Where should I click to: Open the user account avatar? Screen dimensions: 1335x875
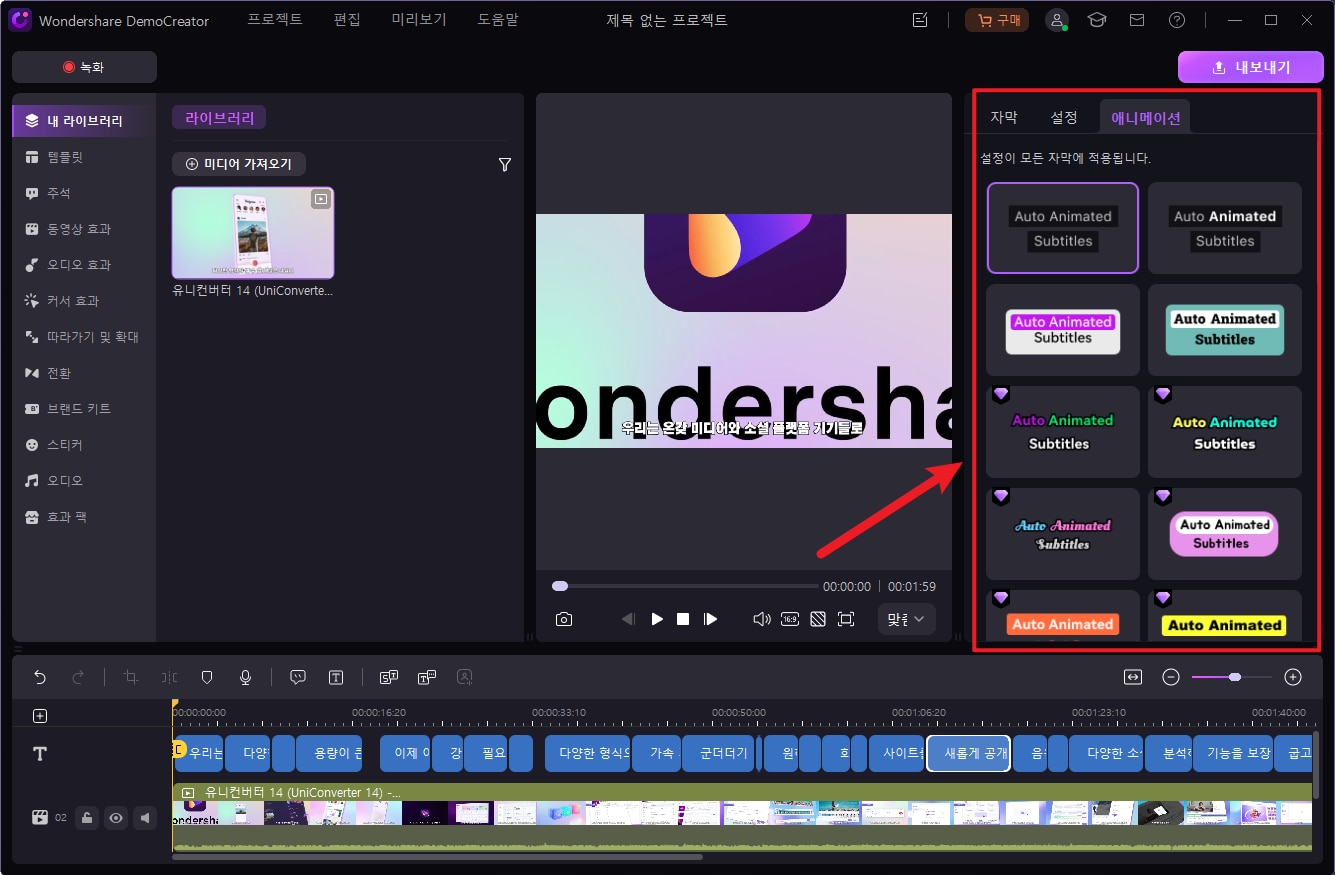(x=1057, y=20)
